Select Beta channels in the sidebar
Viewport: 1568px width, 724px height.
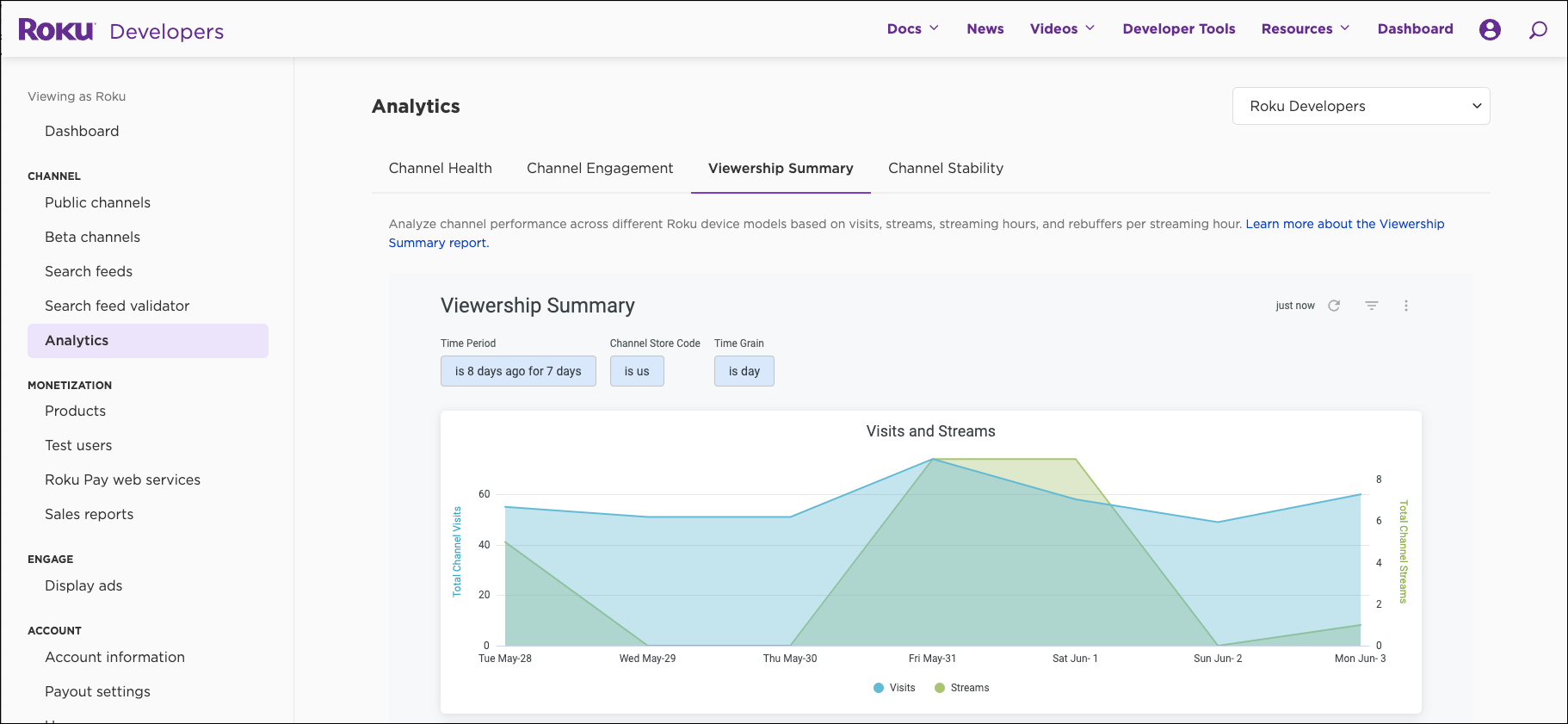pos(92,237)
